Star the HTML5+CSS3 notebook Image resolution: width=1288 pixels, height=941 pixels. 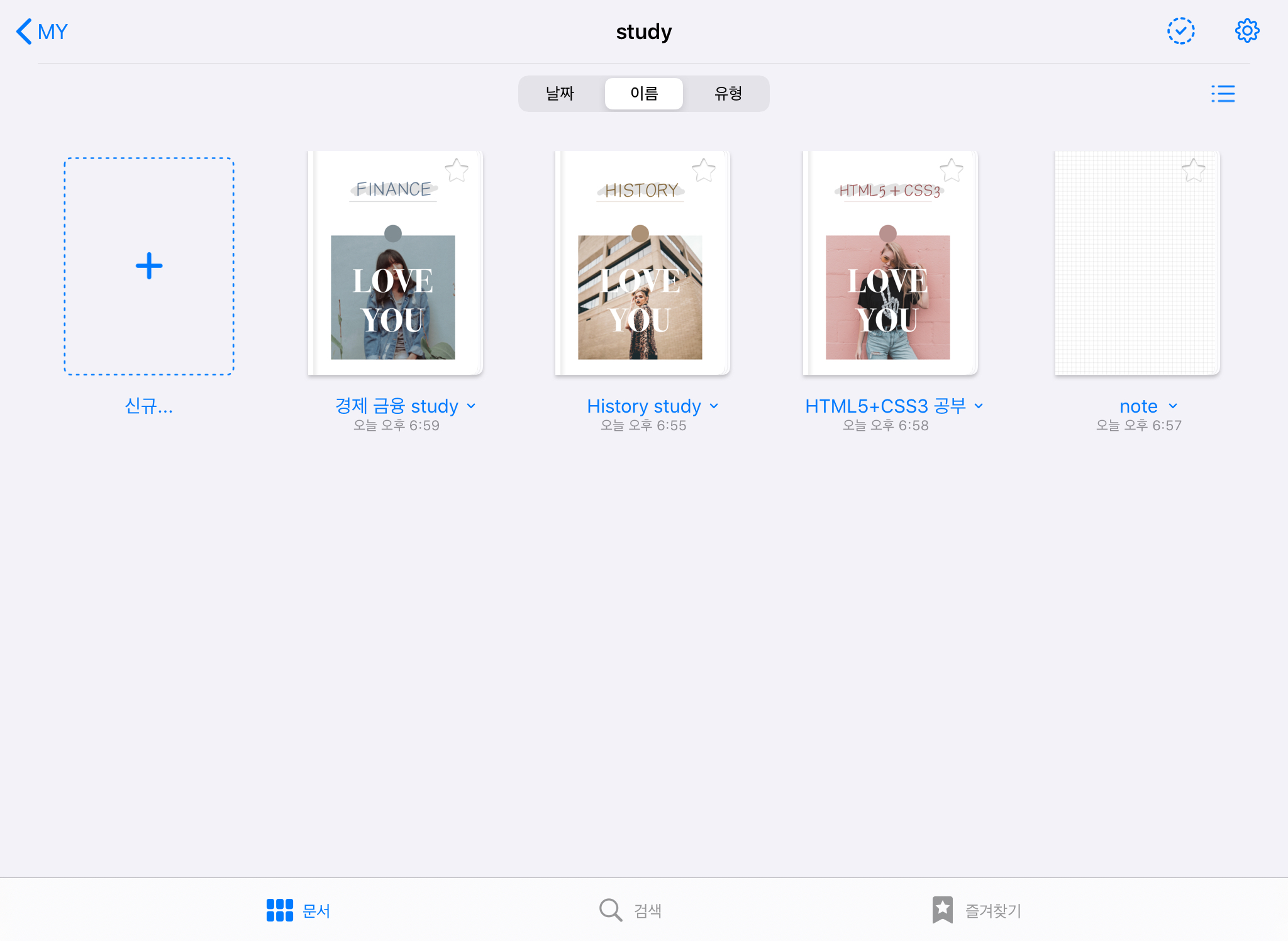coord(952,170)
